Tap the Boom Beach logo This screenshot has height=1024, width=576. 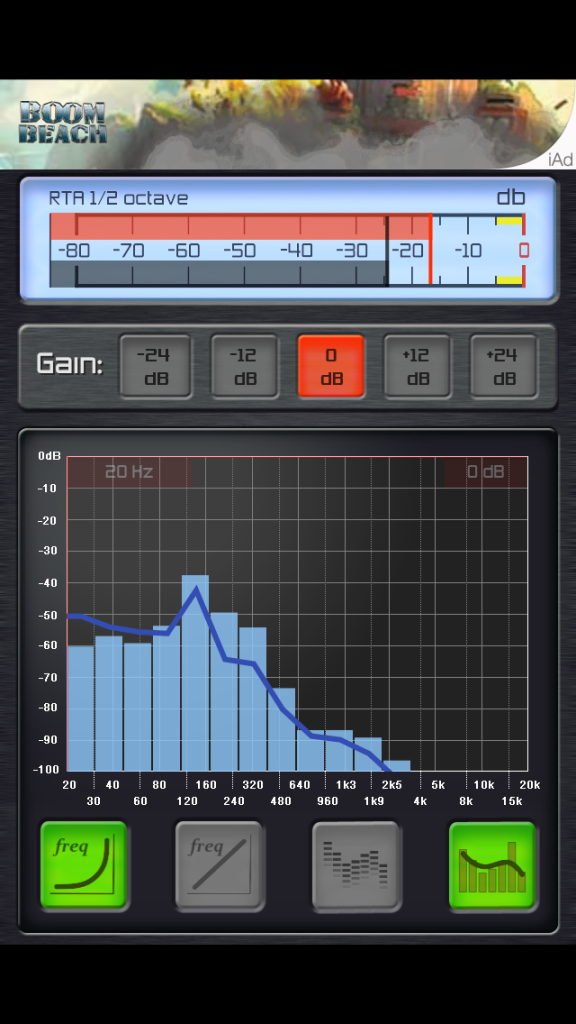point(63,122)
